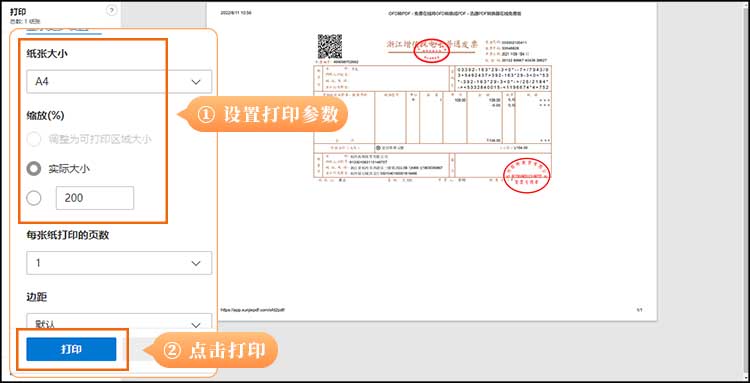
Task: Click the print preview source URL footer text
Action: 253,310
